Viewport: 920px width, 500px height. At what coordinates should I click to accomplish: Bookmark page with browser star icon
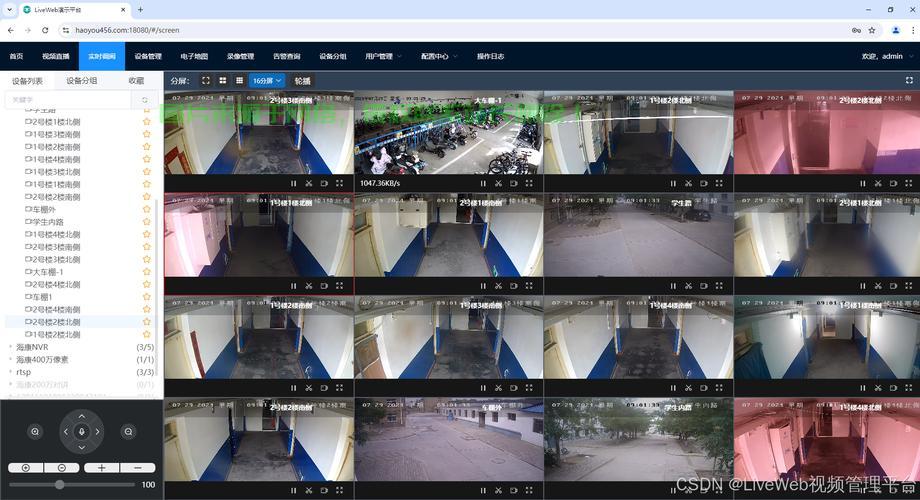pos(872,30)
